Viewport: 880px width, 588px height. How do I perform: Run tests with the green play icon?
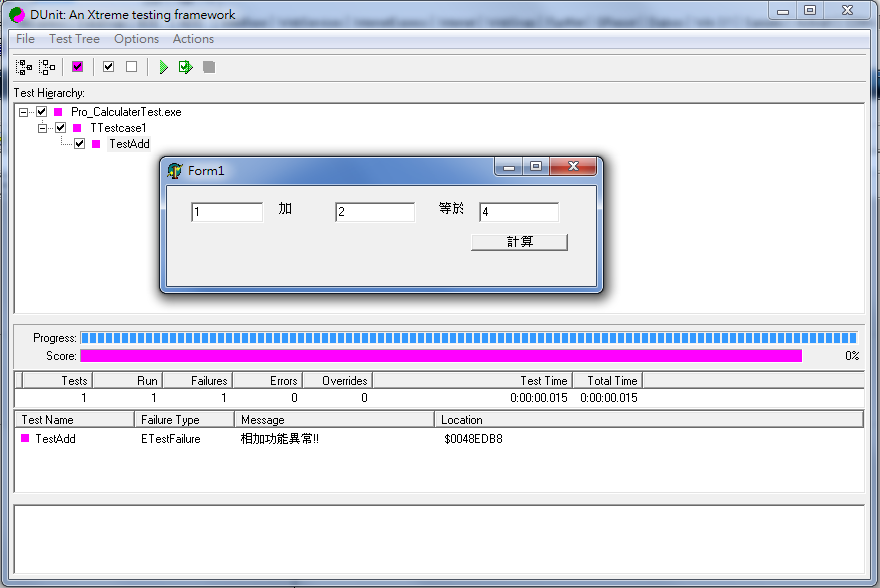tap(163, 67)
